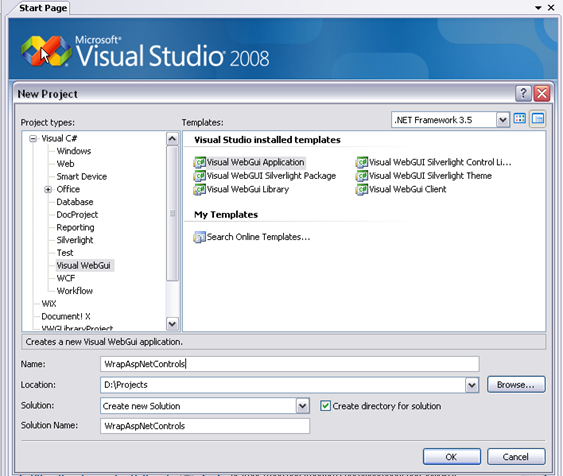Screen dimensions: 563x476
Task: Close the New Project dialog
Action: point(541,94)
